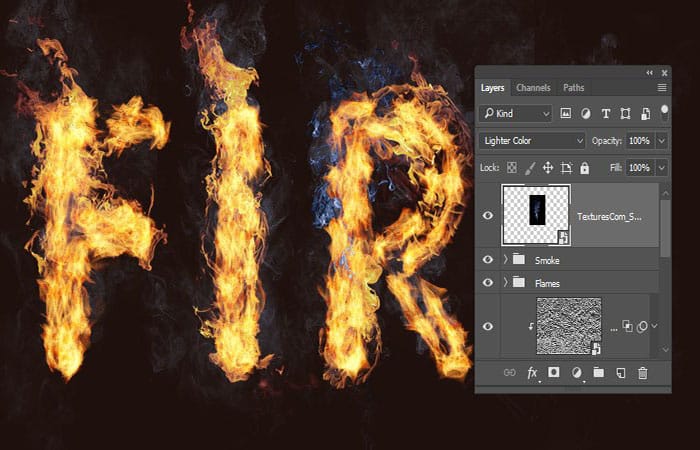Switch to the Channels tab

(x=533, y=88)
